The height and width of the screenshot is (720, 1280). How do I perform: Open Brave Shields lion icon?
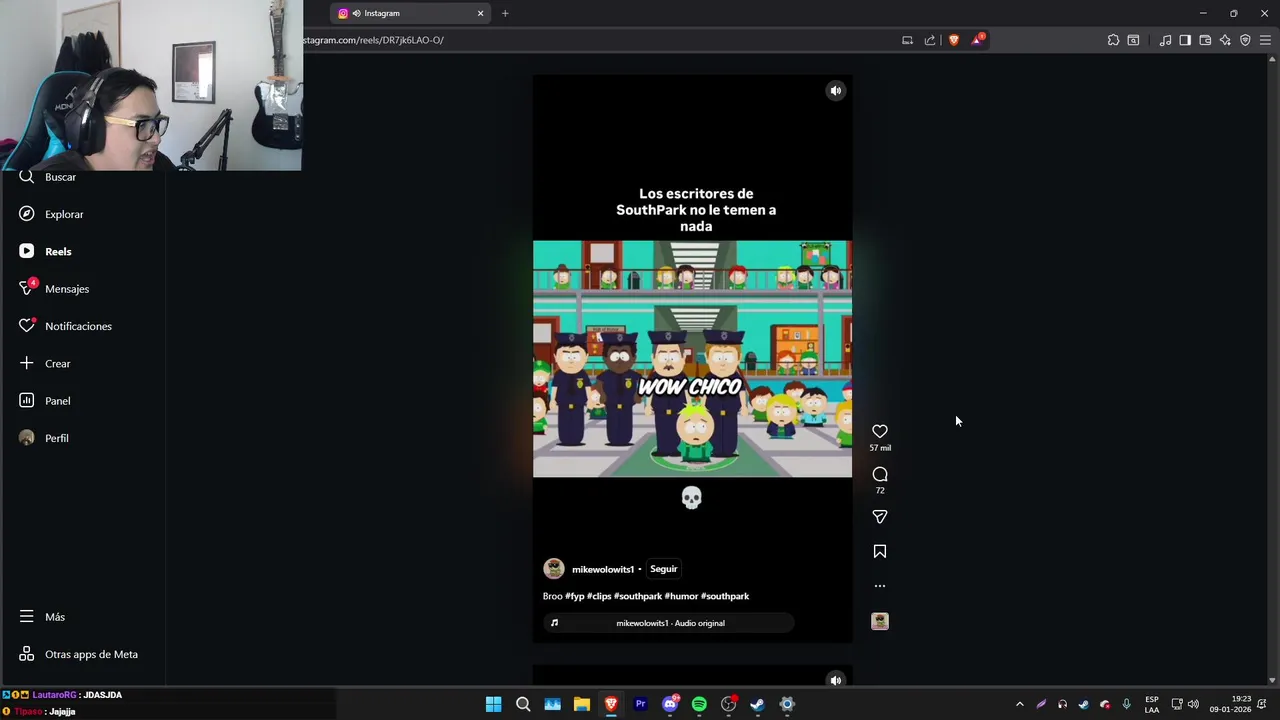(x=954, y=40)
